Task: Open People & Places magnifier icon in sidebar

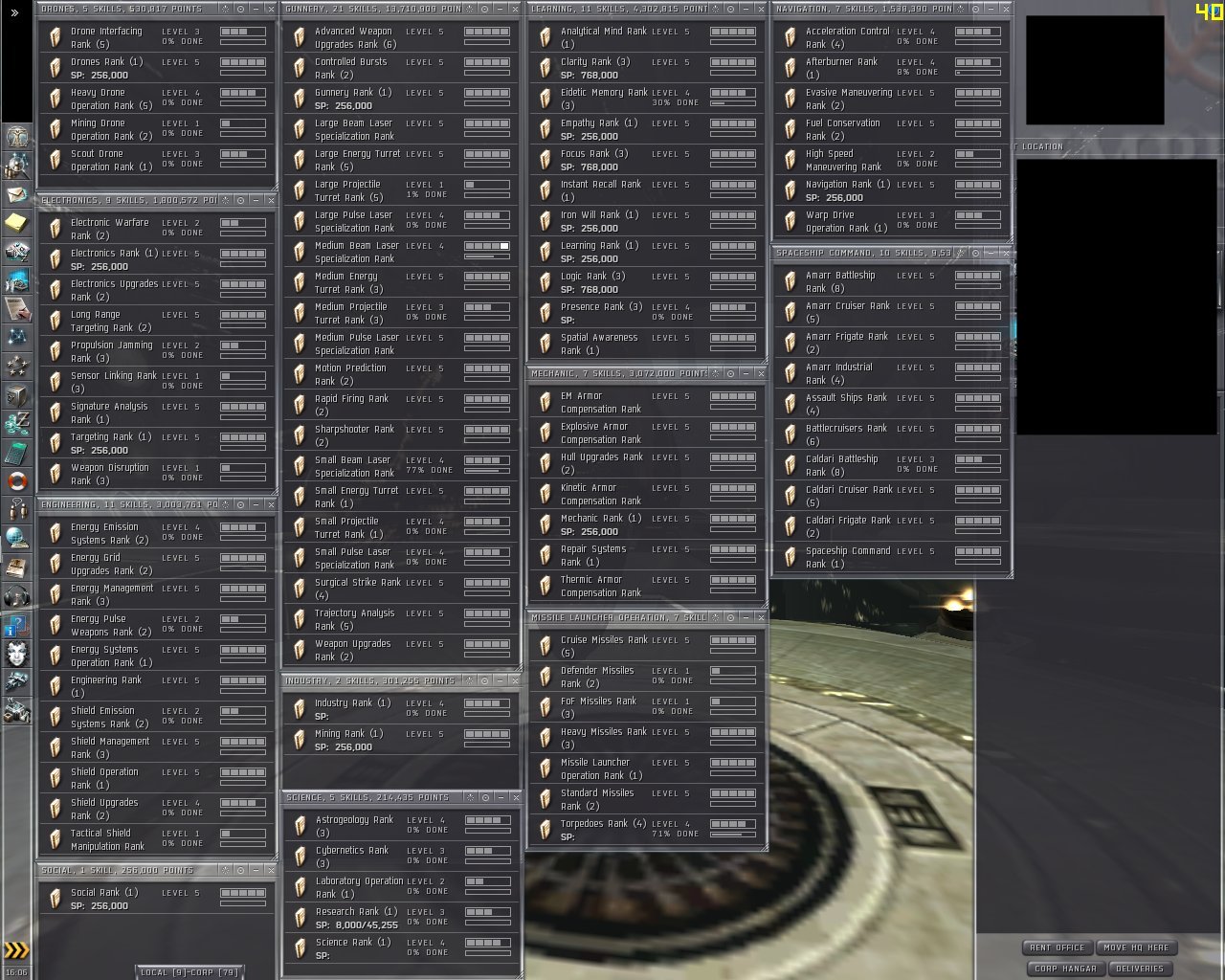Action: tap(17, 166)
